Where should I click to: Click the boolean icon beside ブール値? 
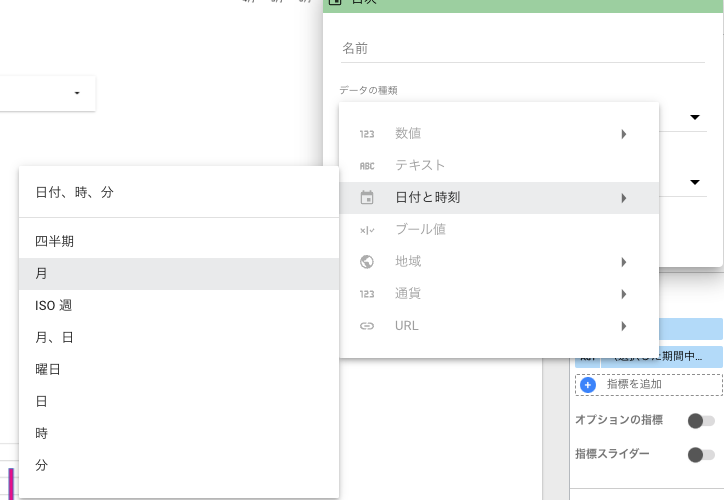[x=367, y=230]
